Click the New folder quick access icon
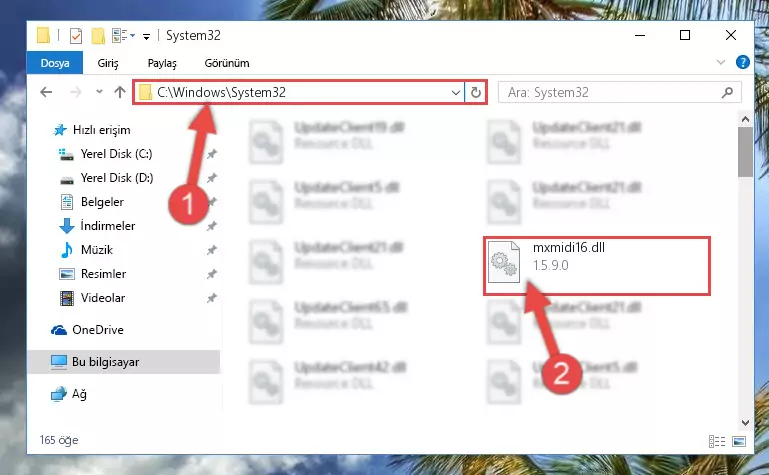The width and height of the screenshot is (769, 475). point(98,36)
